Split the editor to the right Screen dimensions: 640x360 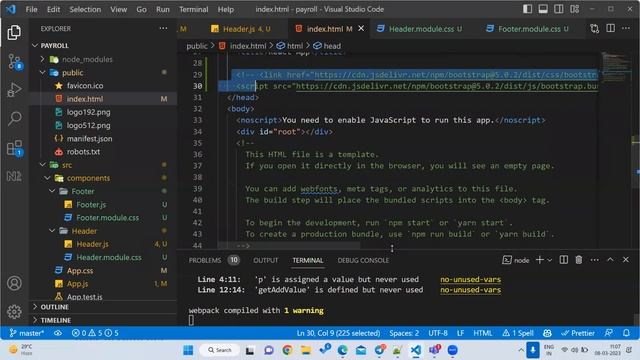tap(611, 29)
